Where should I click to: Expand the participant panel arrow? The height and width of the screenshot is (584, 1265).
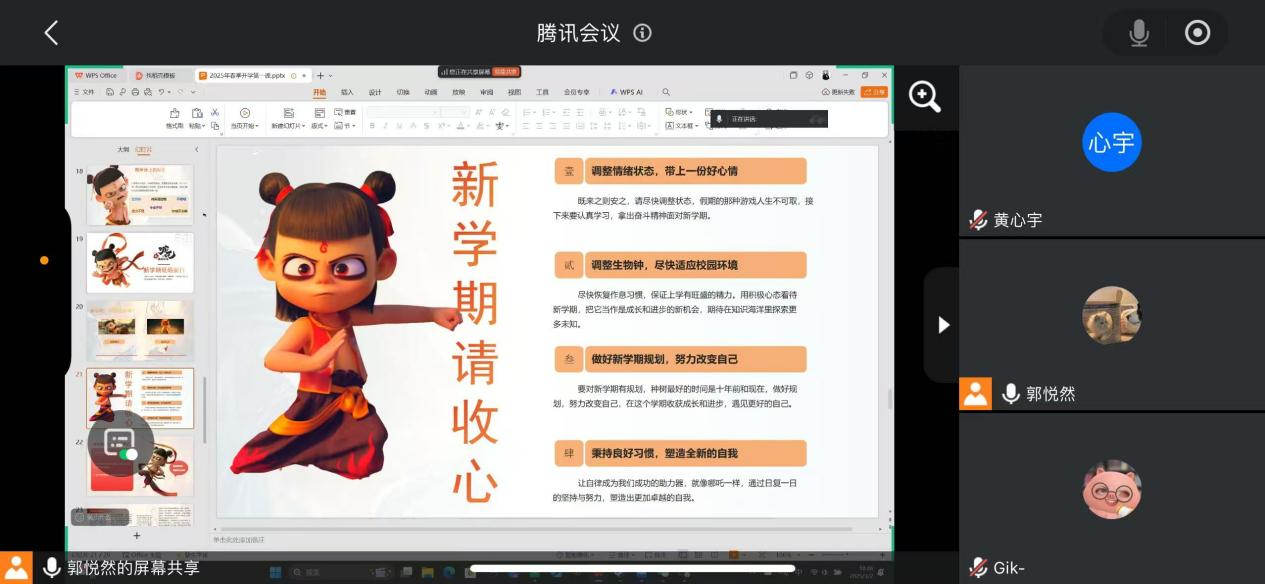(942, 325)
